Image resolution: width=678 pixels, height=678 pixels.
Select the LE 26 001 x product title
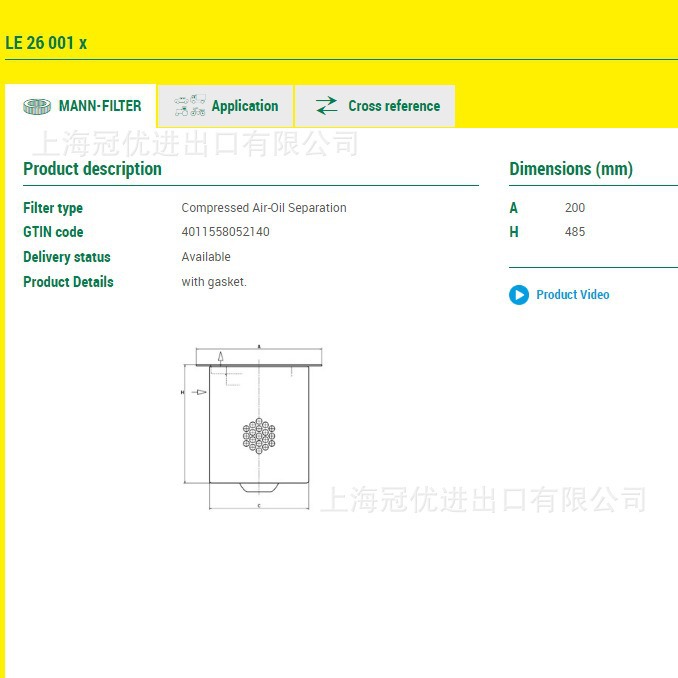[46, 43]
